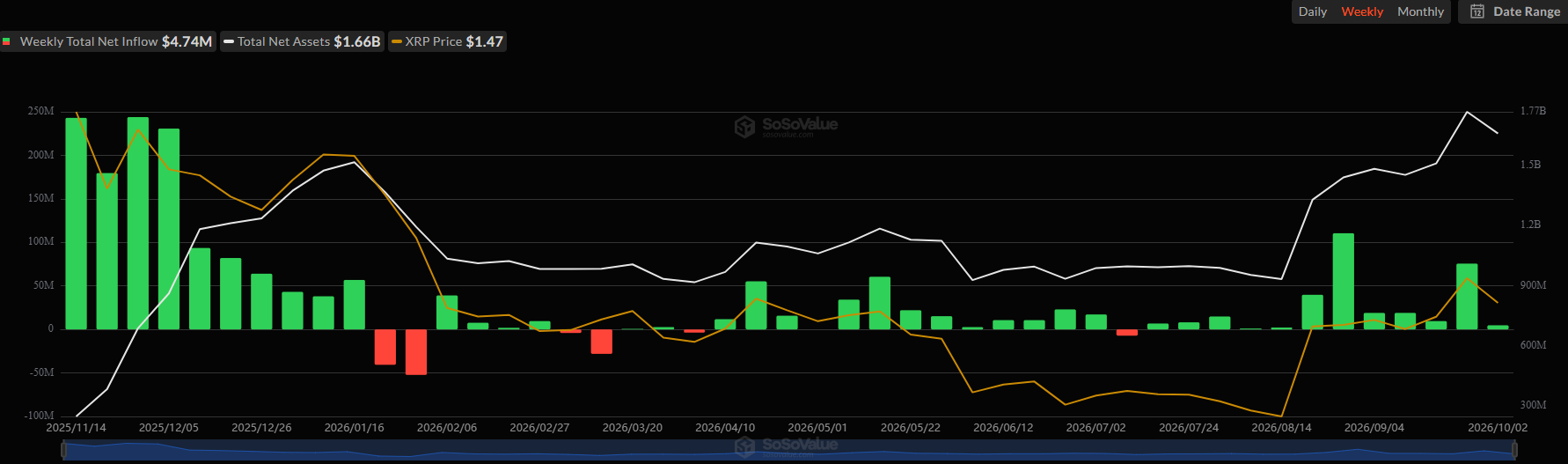
Task: Click x-axis label 2026/02/27
Action: coord(539,428)
